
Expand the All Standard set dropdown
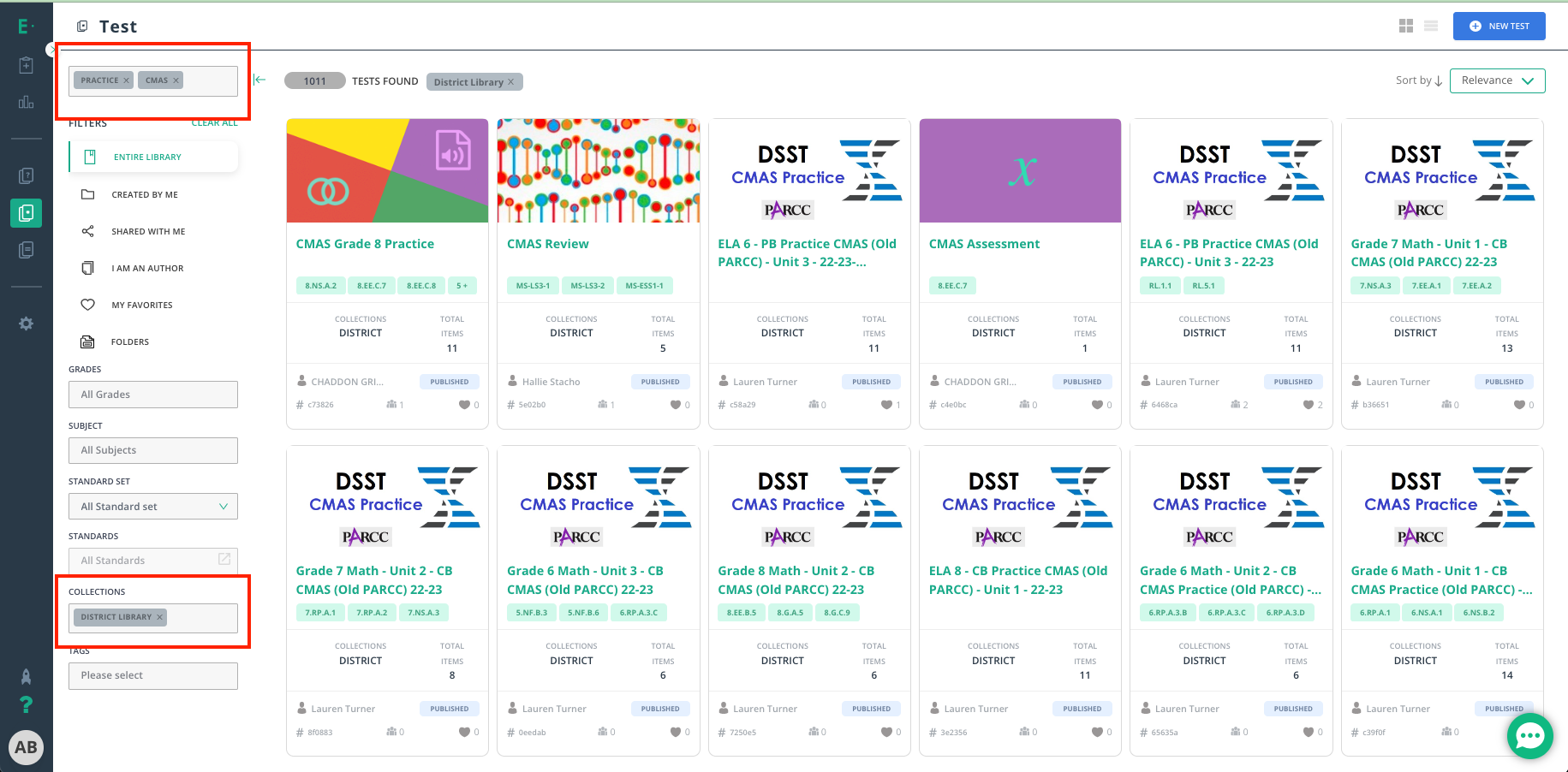(153, 507)
